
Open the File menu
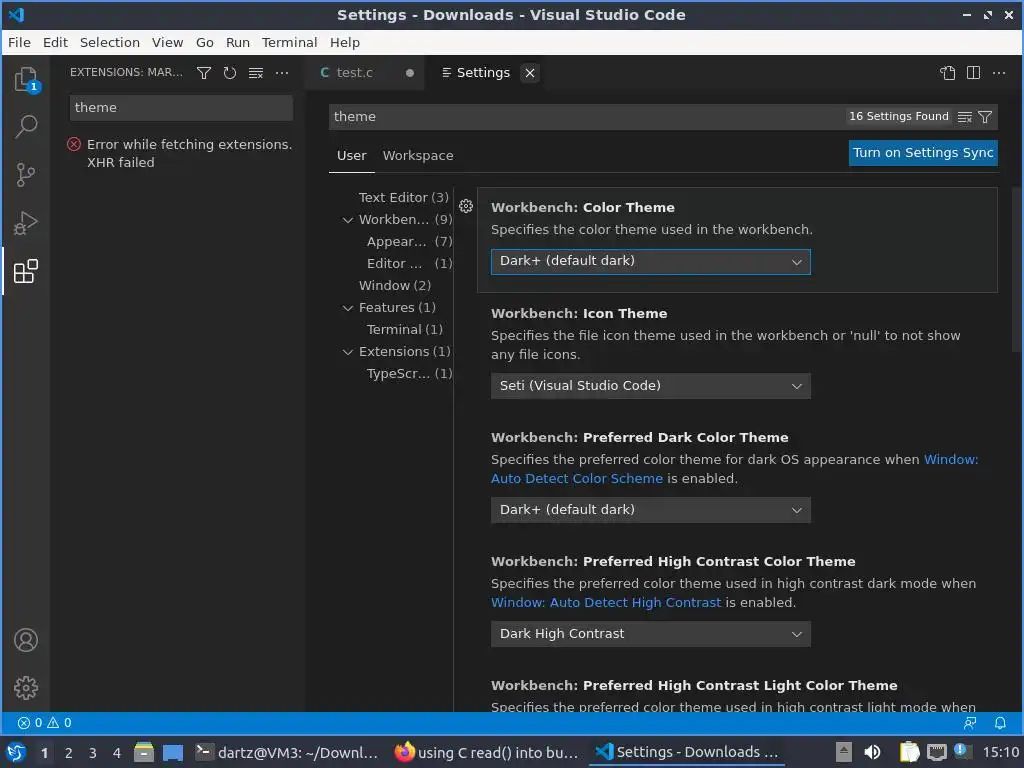tap(19, 42)
